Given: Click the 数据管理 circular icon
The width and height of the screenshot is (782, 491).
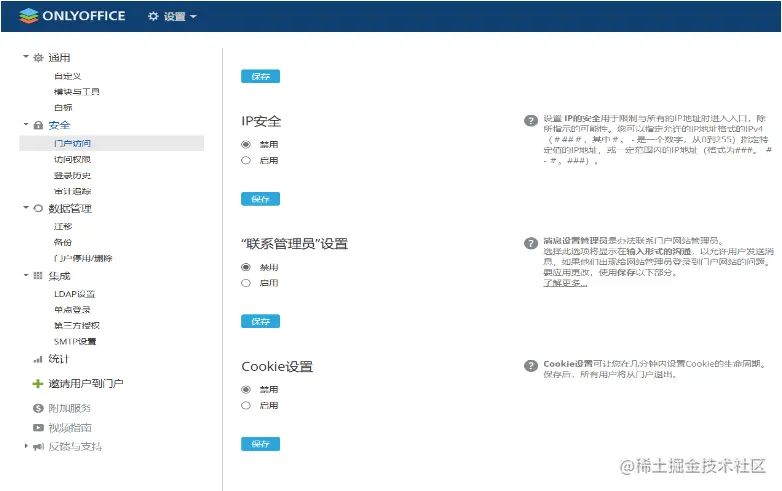Looking at the screenshot, I should 38,208.
